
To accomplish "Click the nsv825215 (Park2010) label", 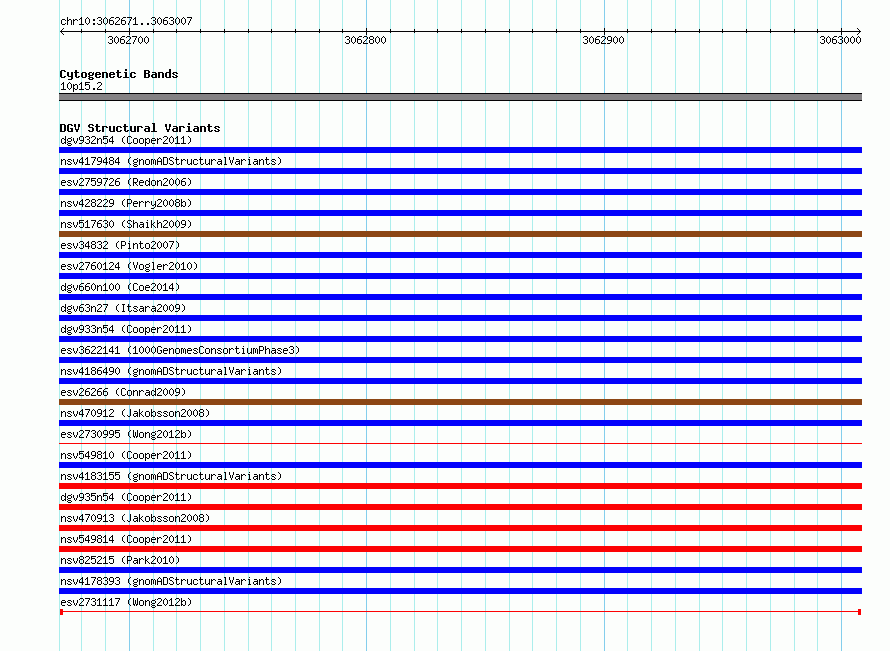I will point(120,560).
